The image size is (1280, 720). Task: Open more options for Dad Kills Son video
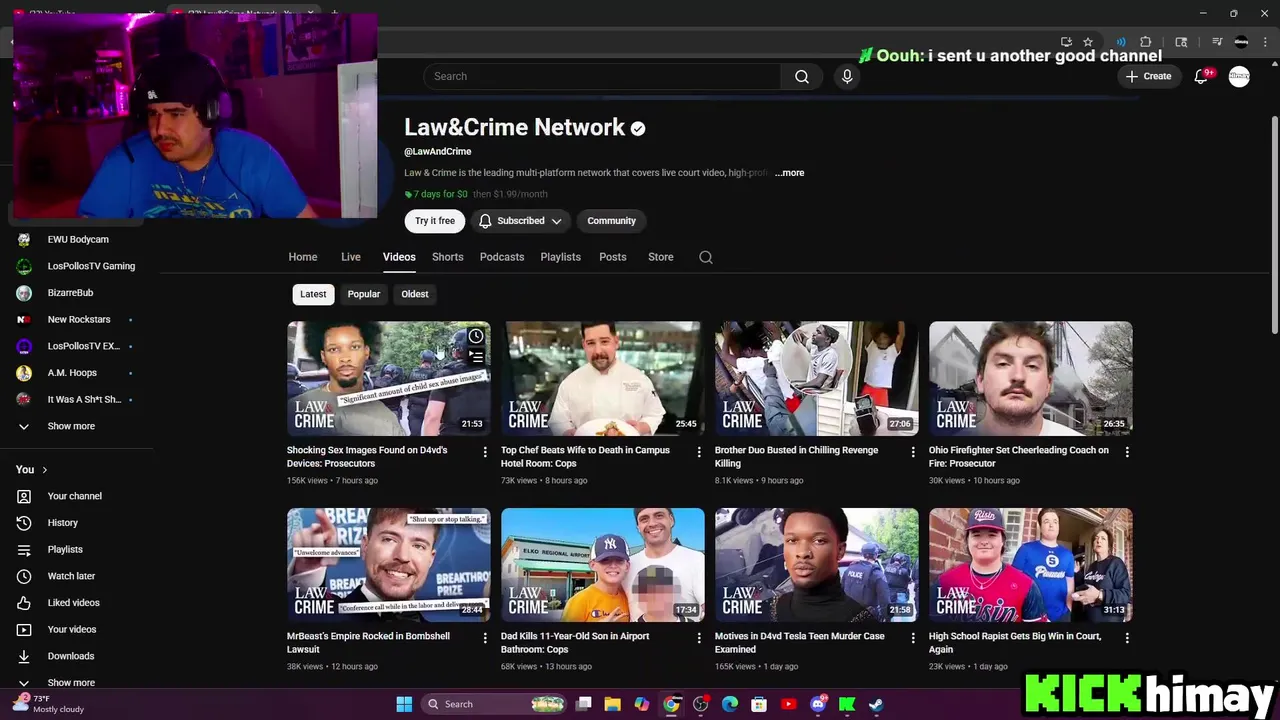[x=699, y=638]
